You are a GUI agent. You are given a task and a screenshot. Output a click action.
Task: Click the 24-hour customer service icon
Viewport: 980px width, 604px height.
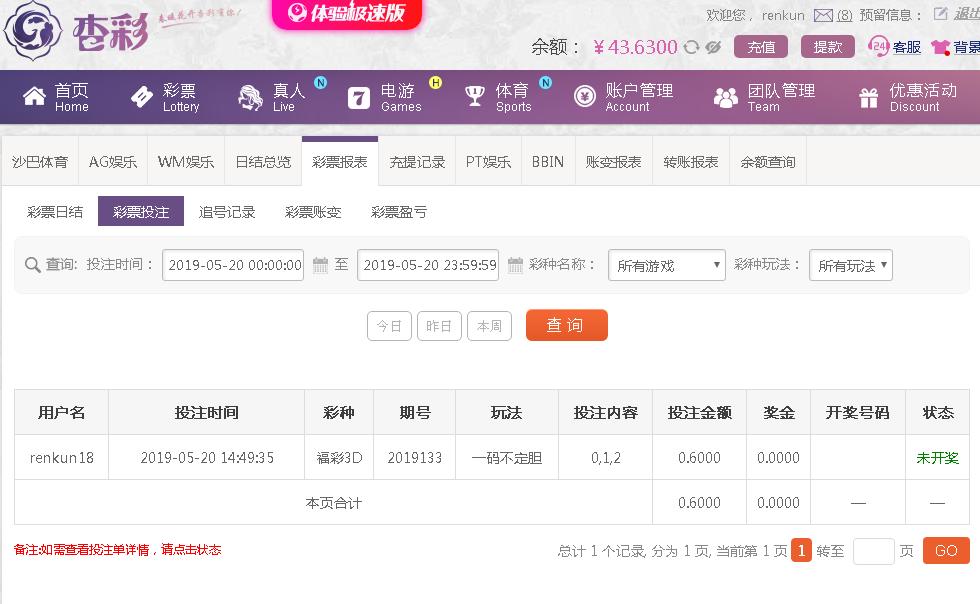tap(878, 46)
